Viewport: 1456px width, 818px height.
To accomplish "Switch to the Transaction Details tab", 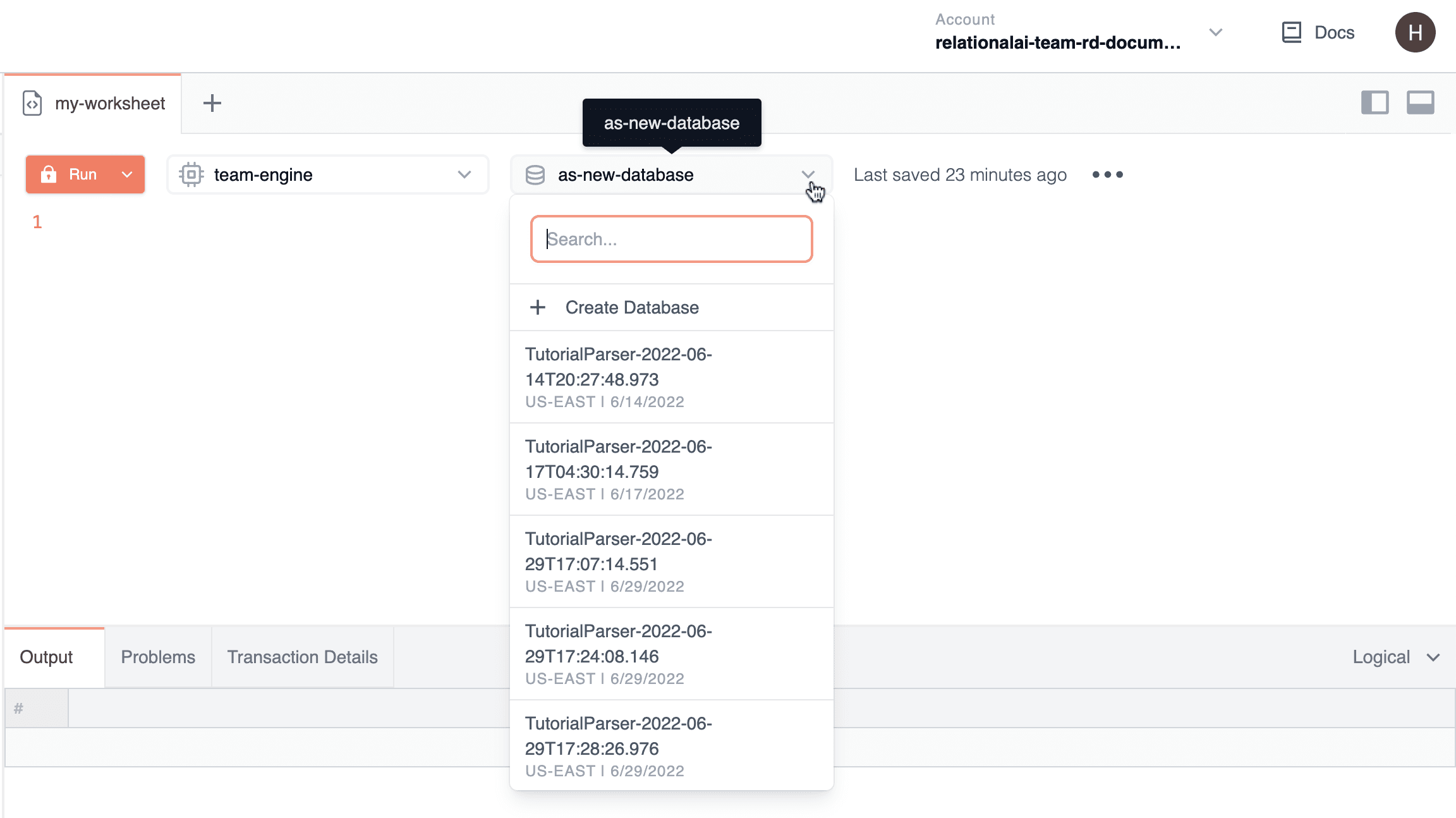I will pos(302,657).
